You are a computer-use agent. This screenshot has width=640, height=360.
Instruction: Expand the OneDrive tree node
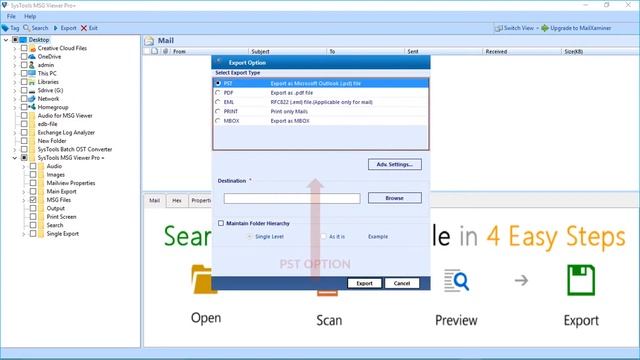pos(15,57)
